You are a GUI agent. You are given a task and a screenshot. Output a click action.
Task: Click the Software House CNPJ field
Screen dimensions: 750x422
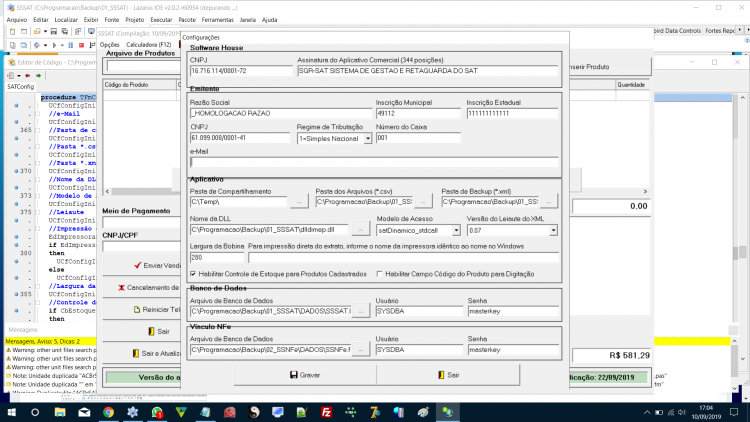pos(241,71)
